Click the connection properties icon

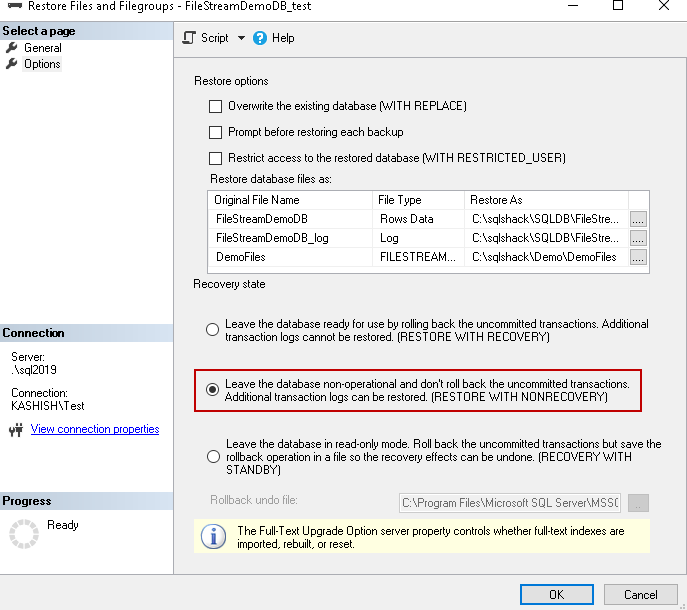tap(15, 430)
